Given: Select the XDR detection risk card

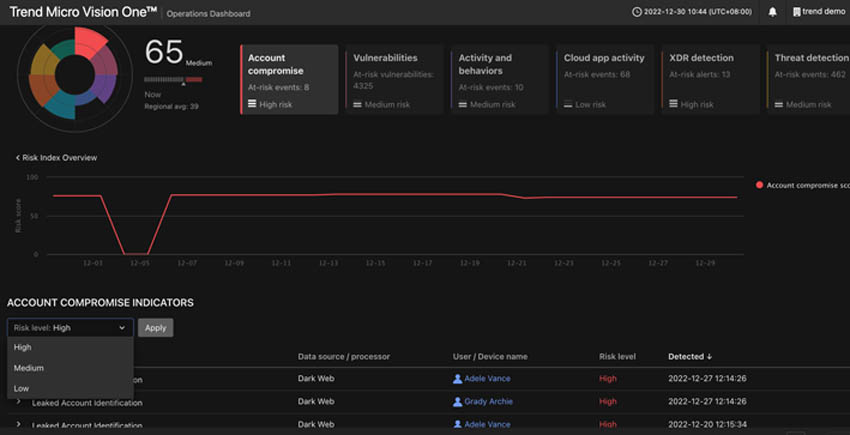Looking at the screenshot, I should click(x=710, y=79).
